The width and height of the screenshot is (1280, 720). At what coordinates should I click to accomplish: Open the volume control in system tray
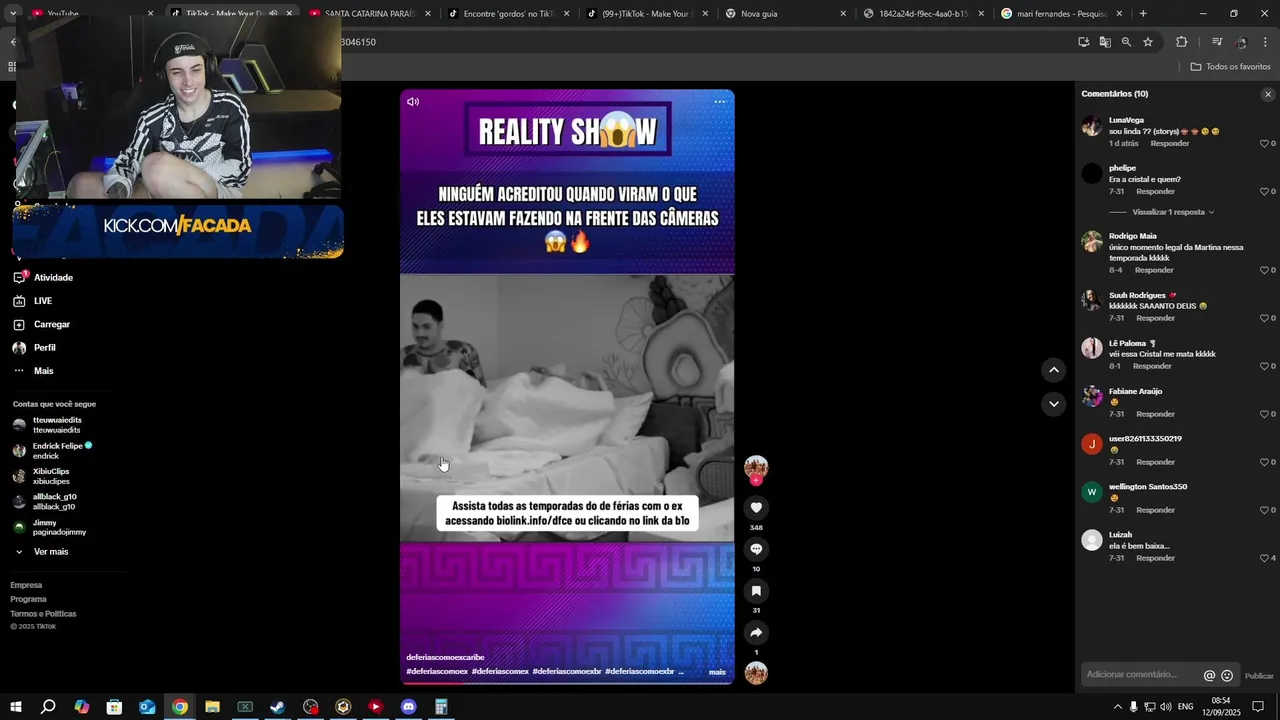point(1166,707)
